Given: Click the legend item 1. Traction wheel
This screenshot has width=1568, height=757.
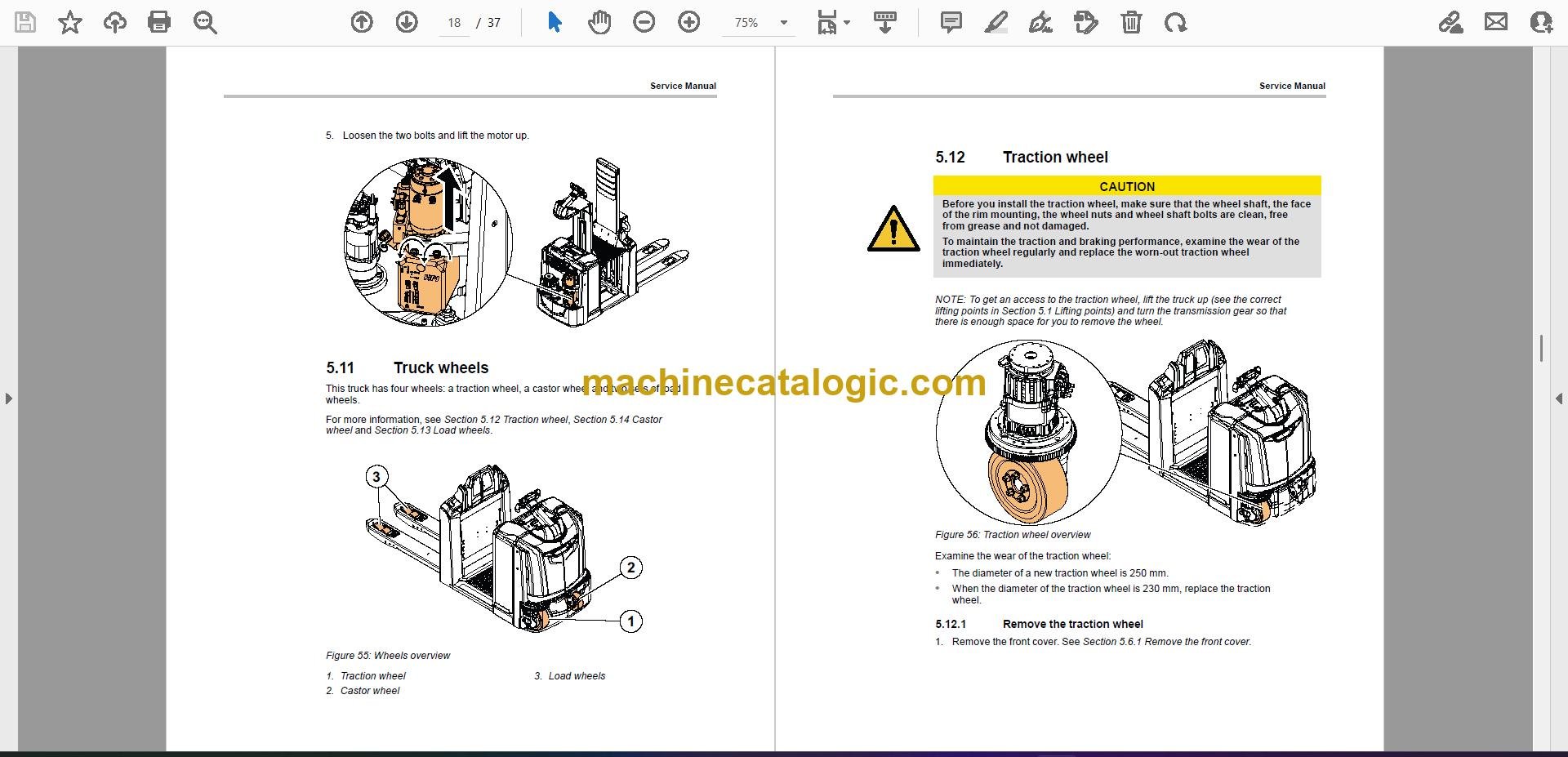Looking at the screenshot, I should (366, 676).
